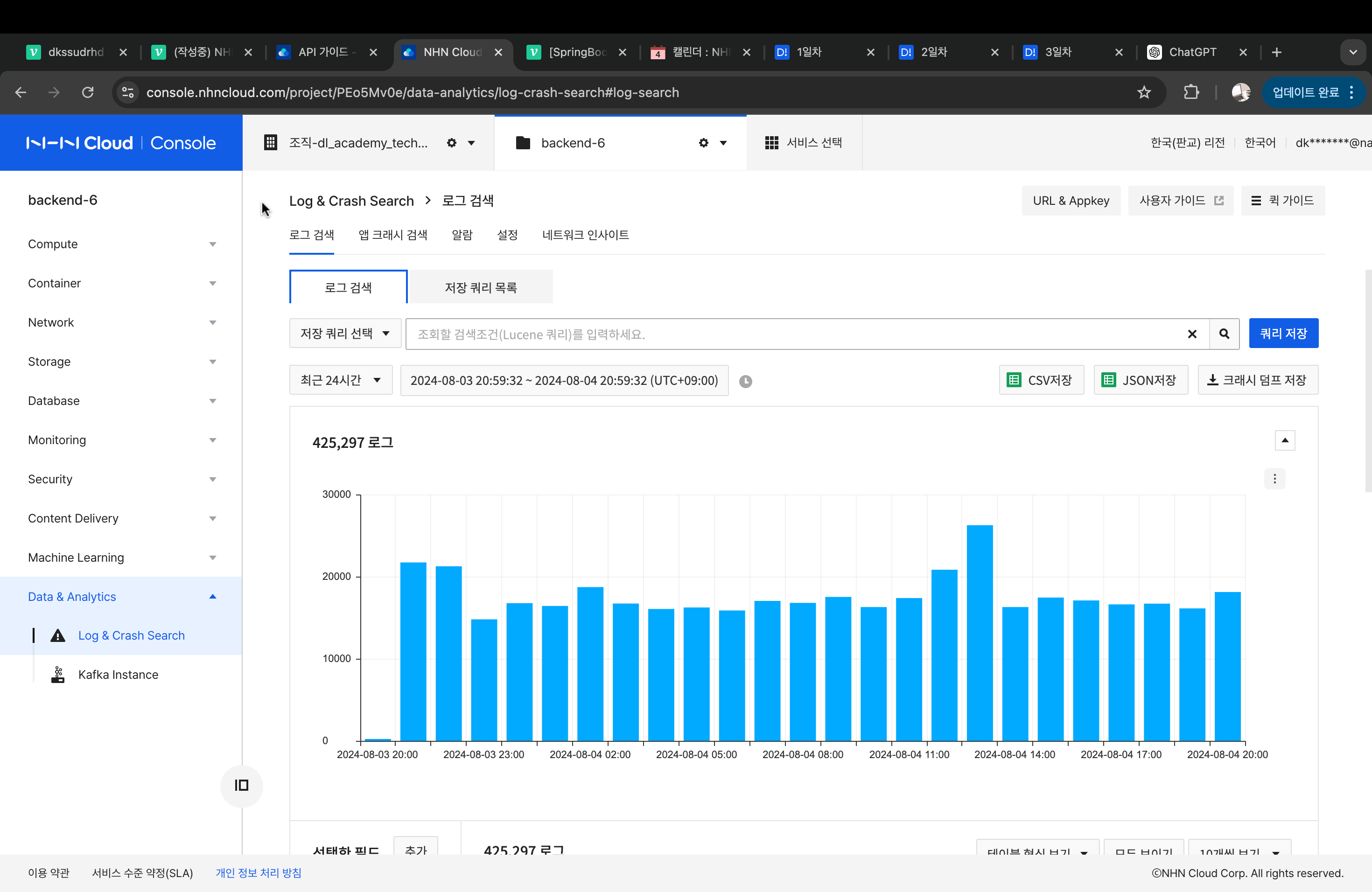Click the clock icon beside date range
1372x892 pixels.
(745, 381)
